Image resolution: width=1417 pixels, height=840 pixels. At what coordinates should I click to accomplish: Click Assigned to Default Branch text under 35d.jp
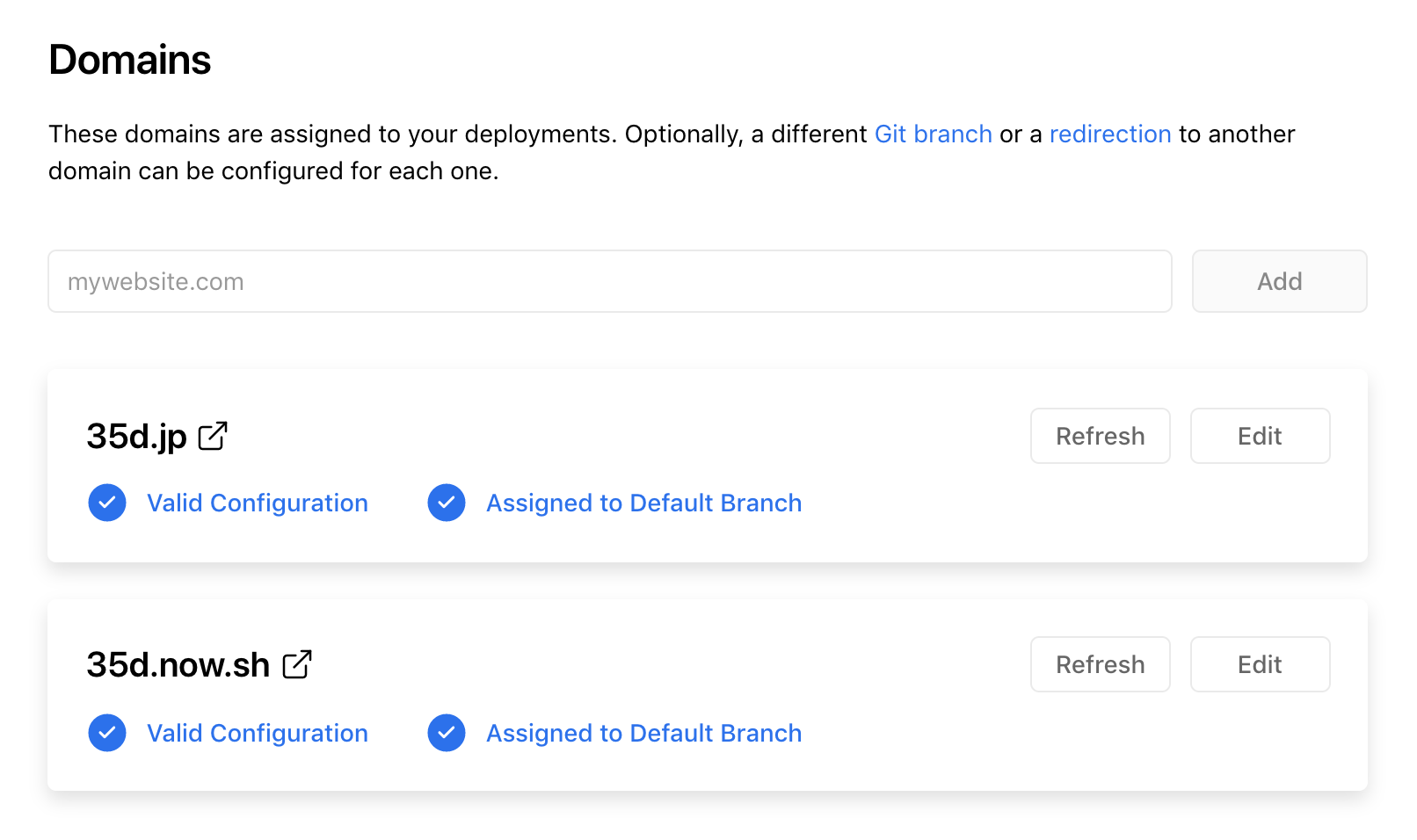click(644, 503)
